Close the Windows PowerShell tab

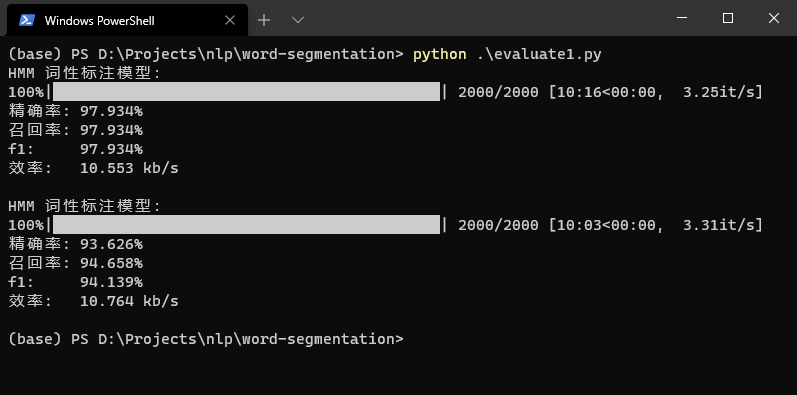pos(230,20)
